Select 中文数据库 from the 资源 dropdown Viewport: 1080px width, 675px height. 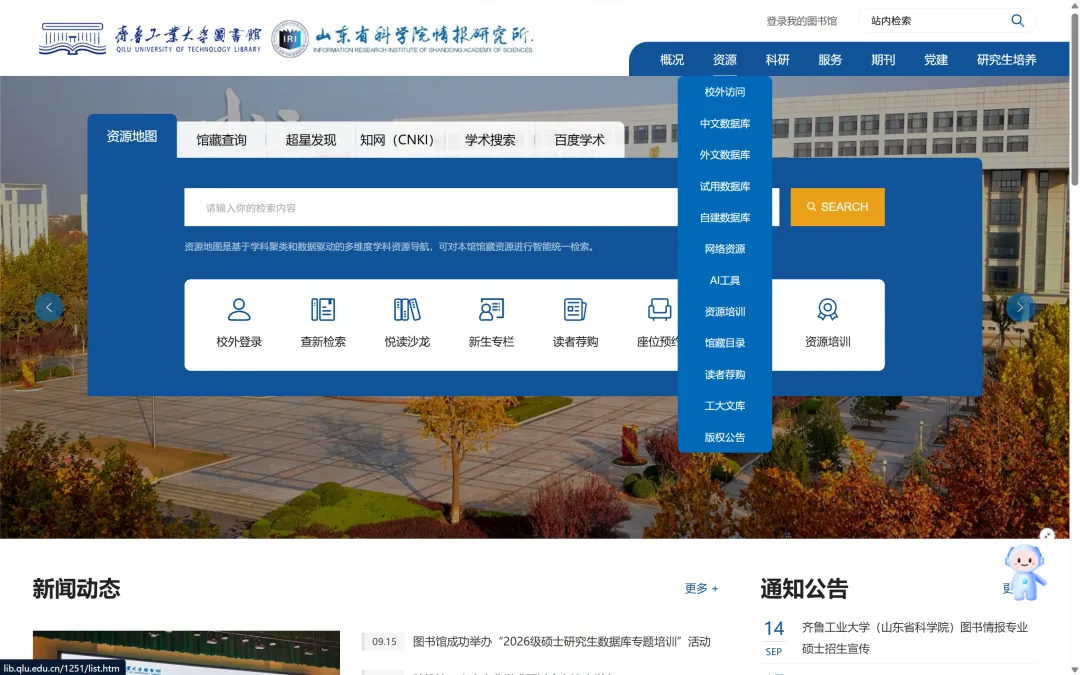click(725, 123)
